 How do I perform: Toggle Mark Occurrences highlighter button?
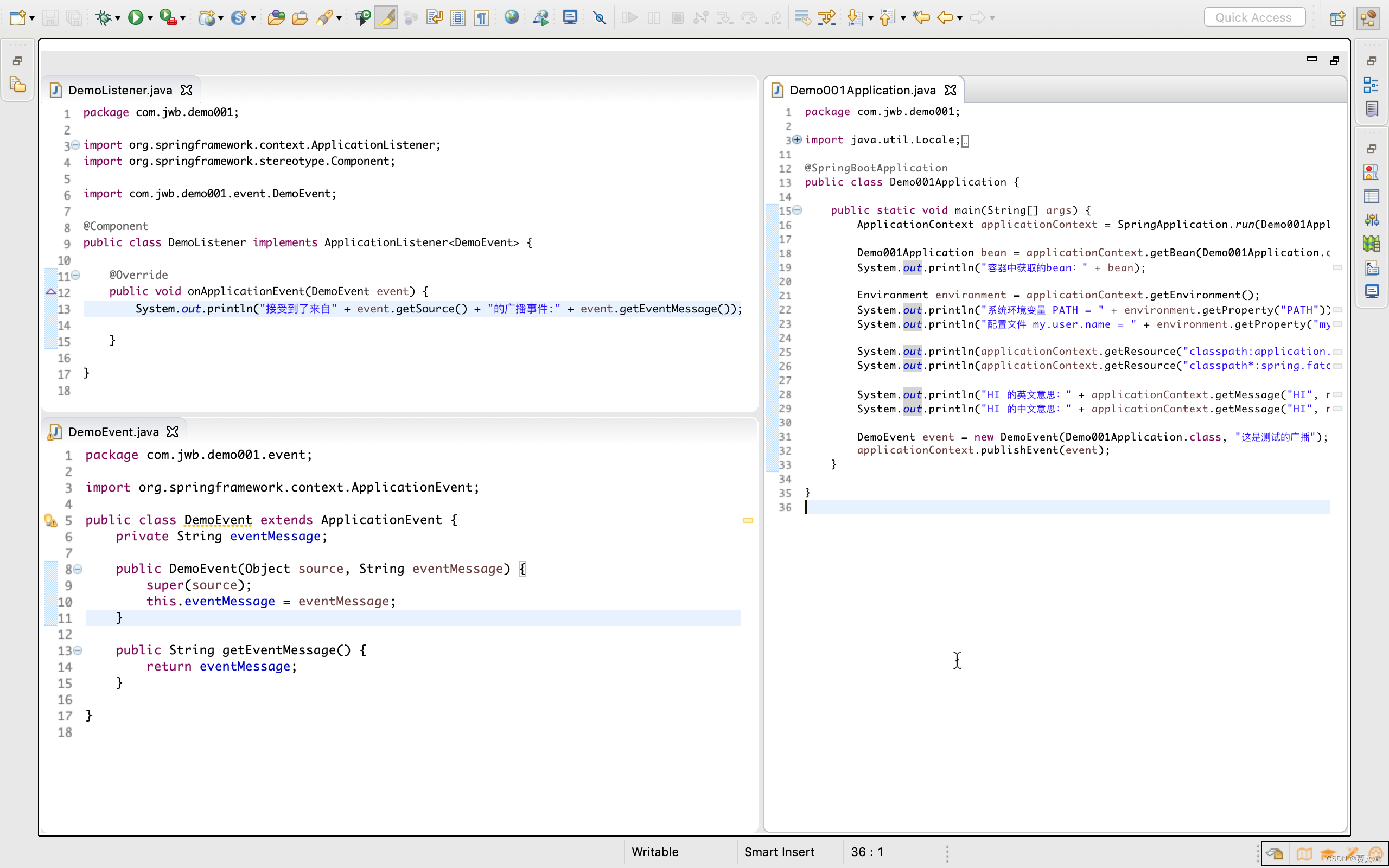click(x=387, y=18)
